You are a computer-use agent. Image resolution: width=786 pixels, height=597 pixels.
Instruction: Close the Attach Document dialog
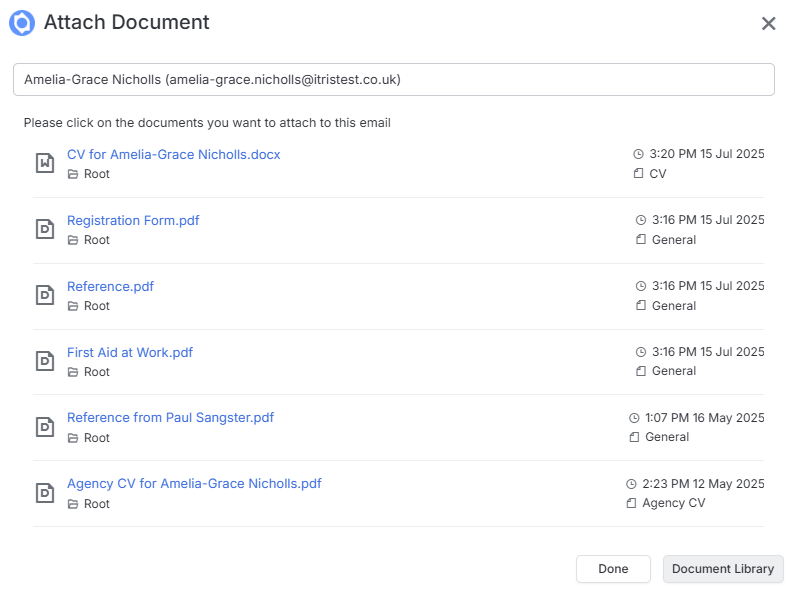[x=768, y=24]
